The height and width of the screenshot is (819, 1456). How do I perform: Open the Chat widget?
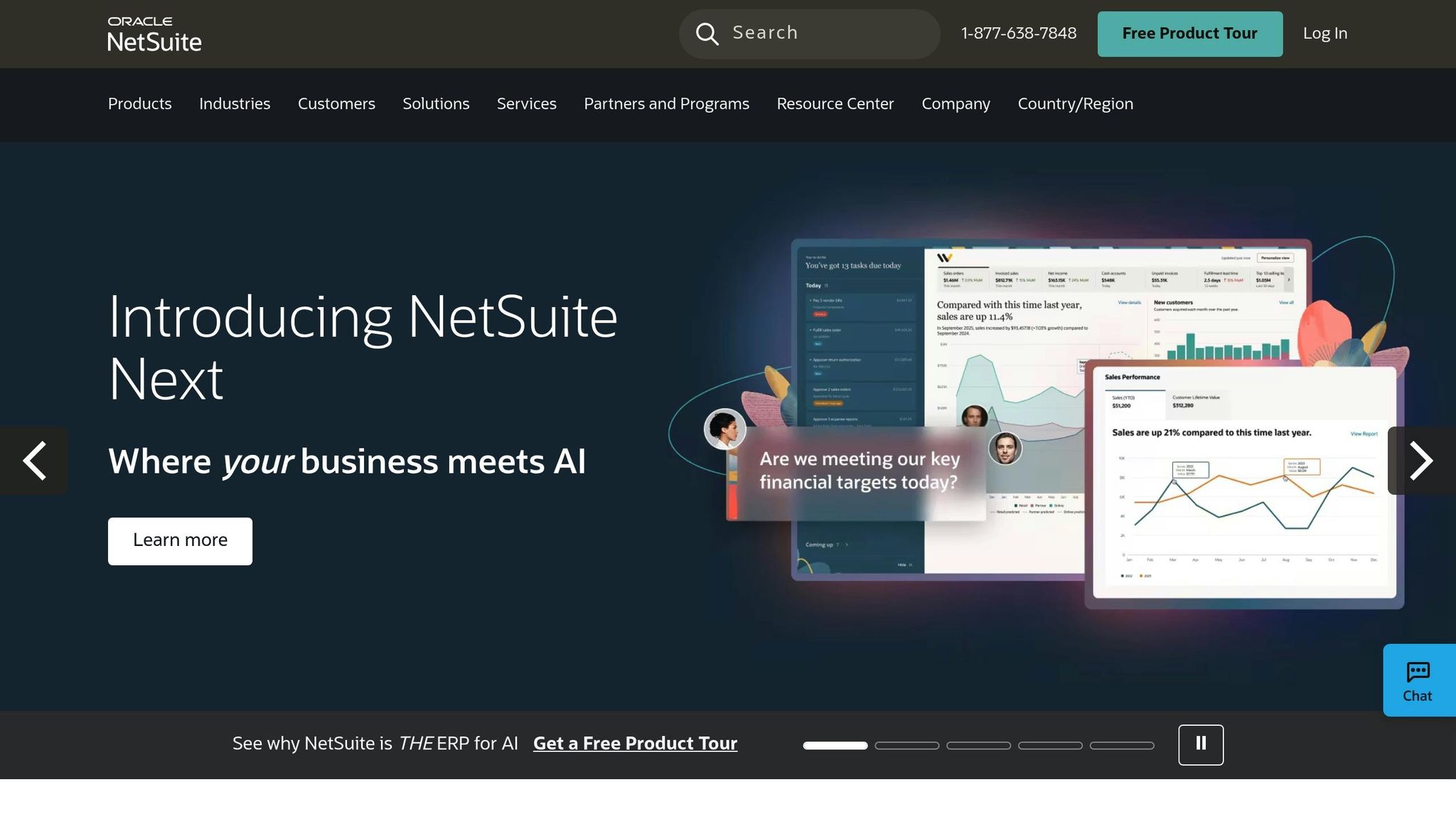click(x=1418, y=680)
